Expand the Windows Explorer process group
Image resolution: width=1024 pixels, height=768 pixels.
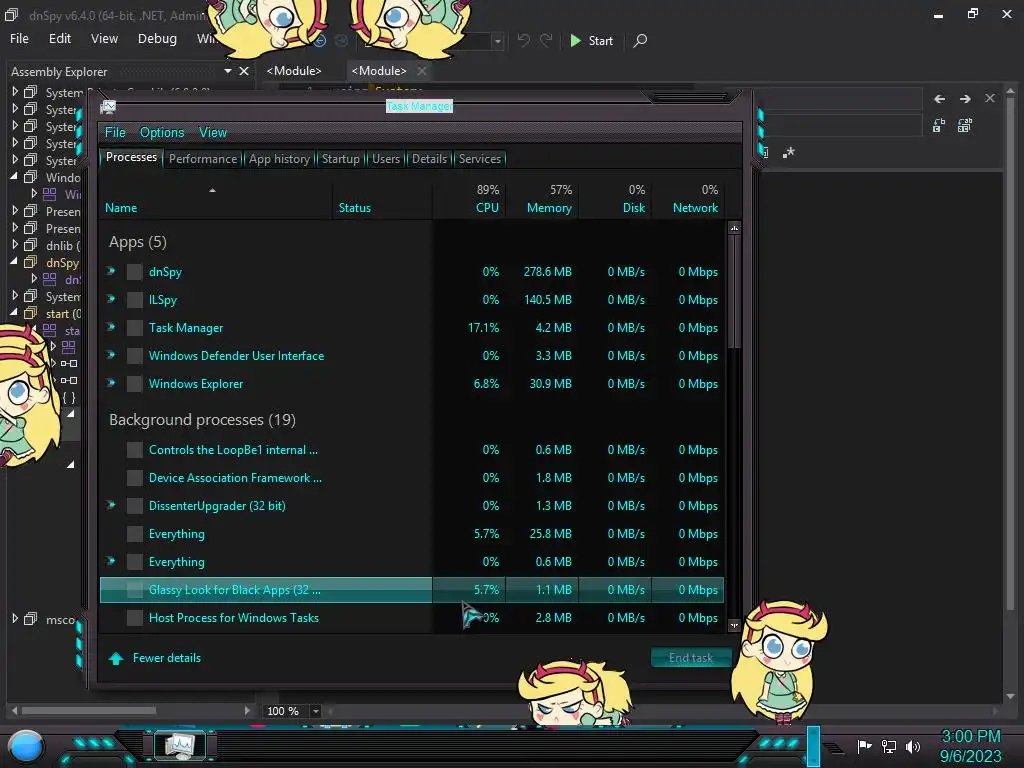pyautogui.click(x=112, y=383)
